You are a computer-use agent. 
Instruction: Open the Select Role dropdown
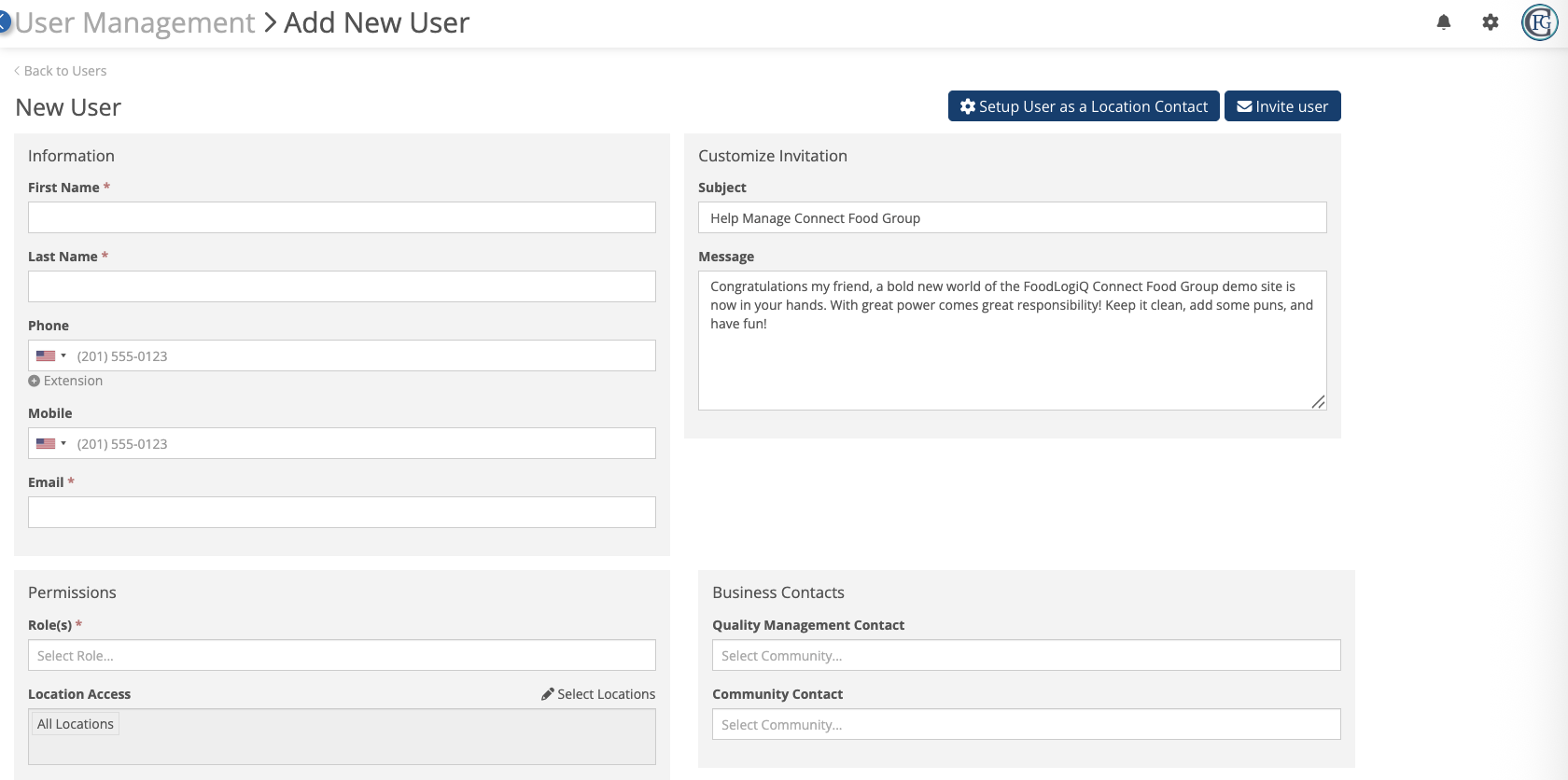coord(342,655)
